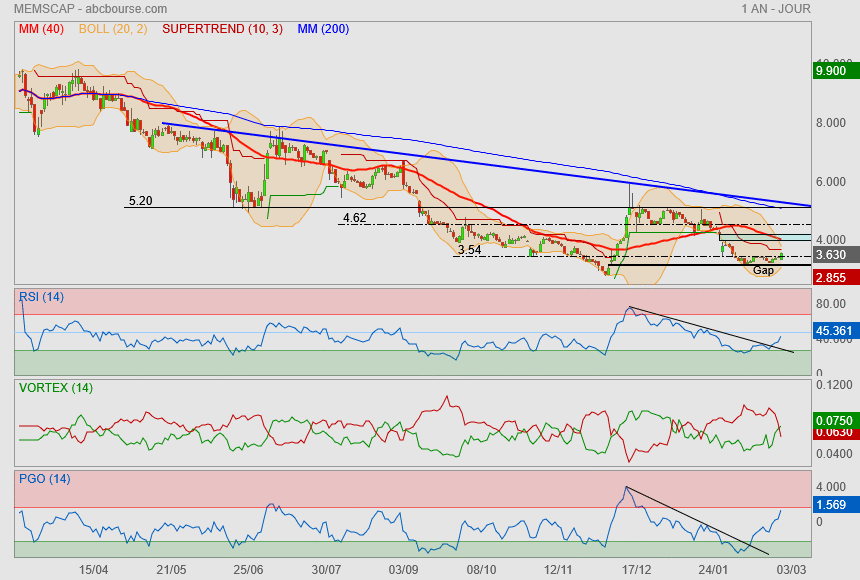
Task: Click the 80.00 RSI axis label
Action: (830, 303)
